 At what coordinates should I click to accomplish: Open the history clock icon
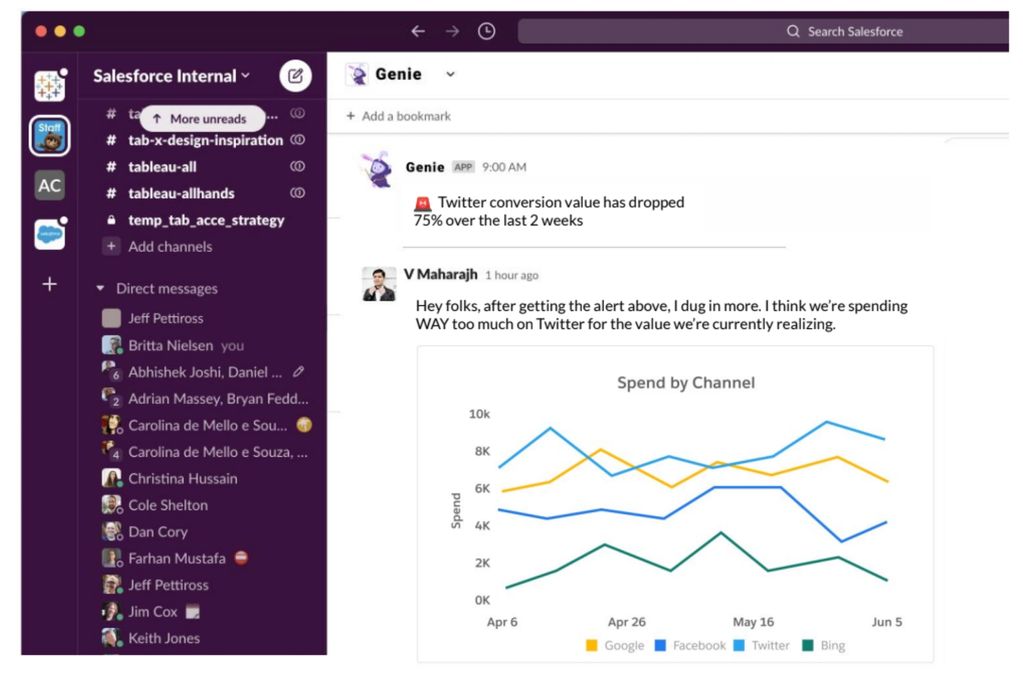pos(486,31)
